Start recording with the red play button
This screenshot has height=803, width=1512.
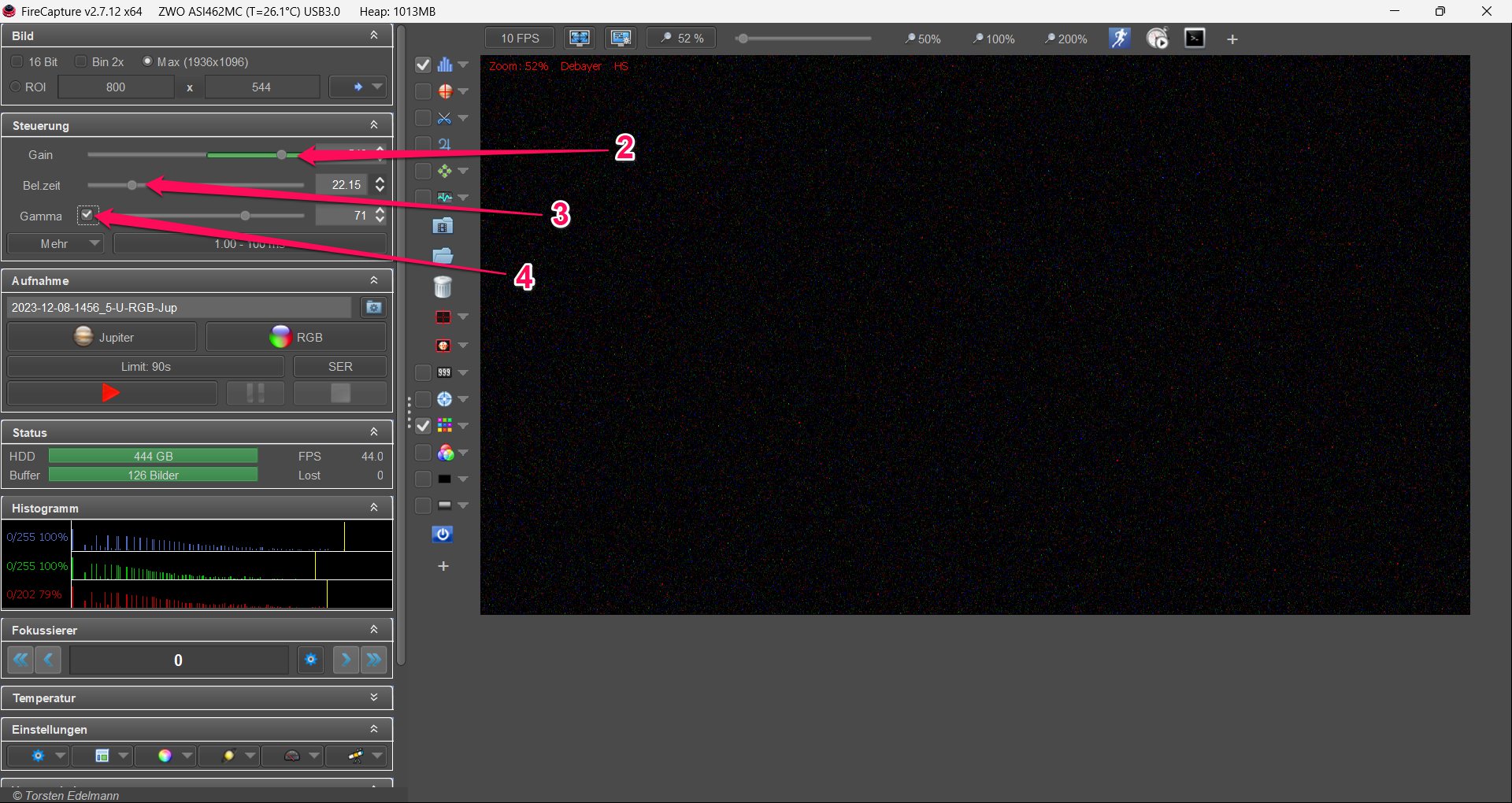click(x=112, y=393)
